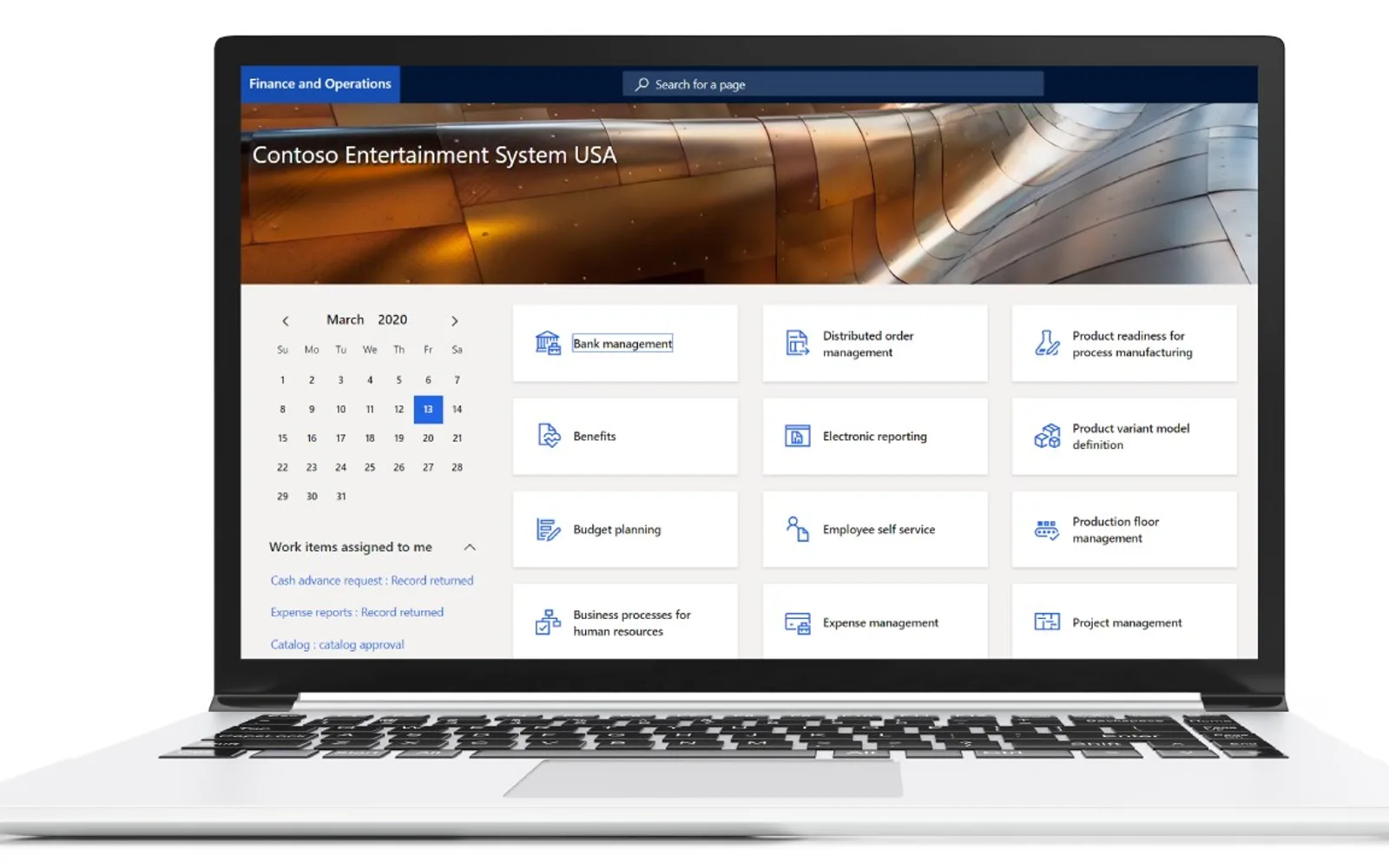Collapse Work items assigned to me section
The width and height of the screenshot is (1389, 868).
pyautogui.click(x=470, y=547)
